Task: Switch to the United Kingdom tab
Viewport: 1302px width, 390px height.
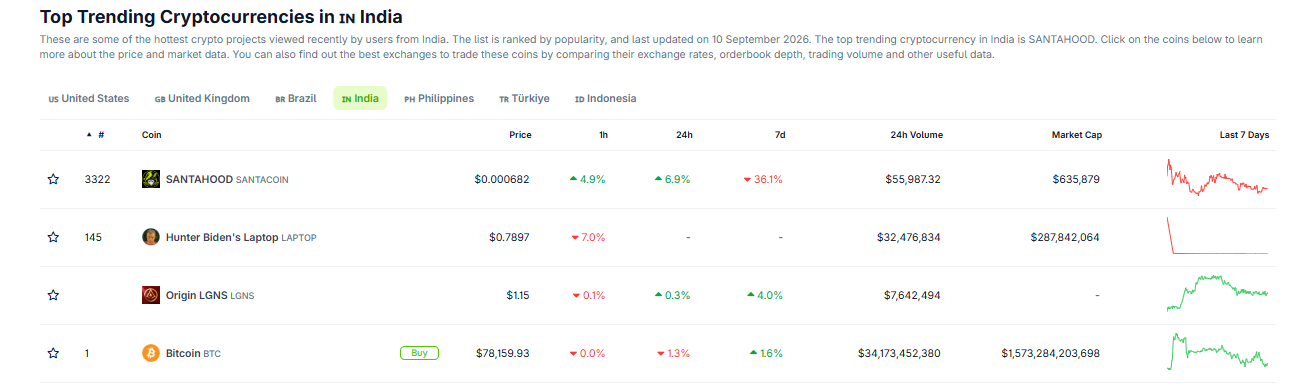Action: pyautogui.click(x=202, y=98)
